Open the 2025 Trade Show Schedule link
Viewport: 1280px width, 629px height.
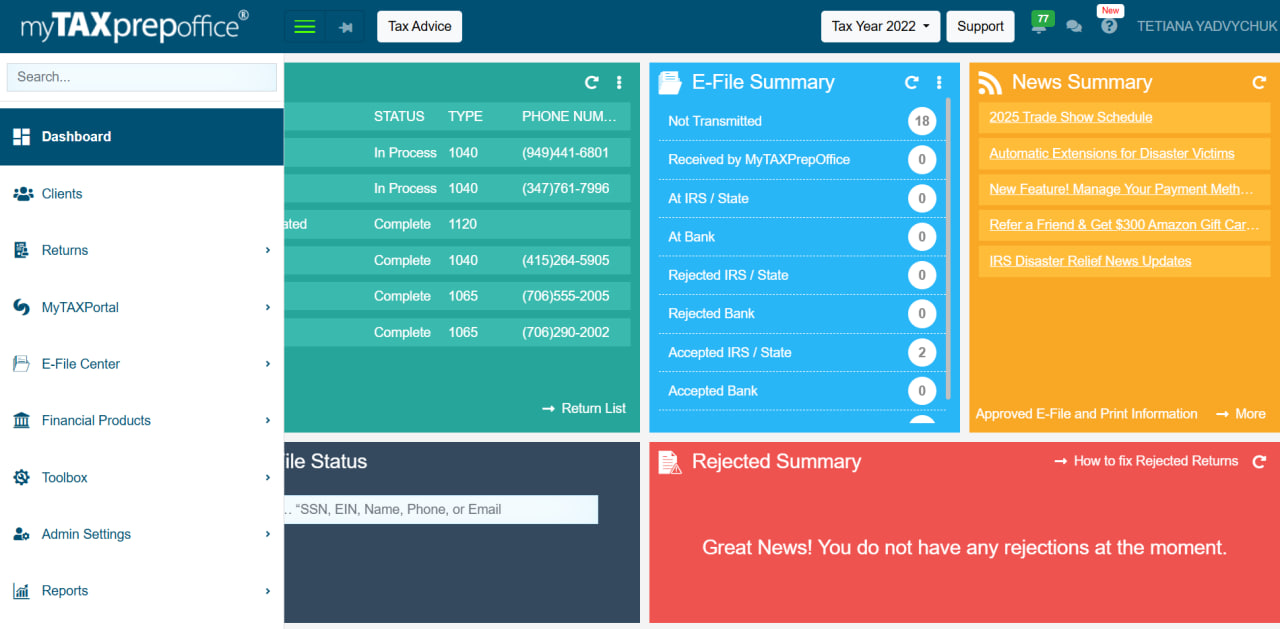point(1070,117)
